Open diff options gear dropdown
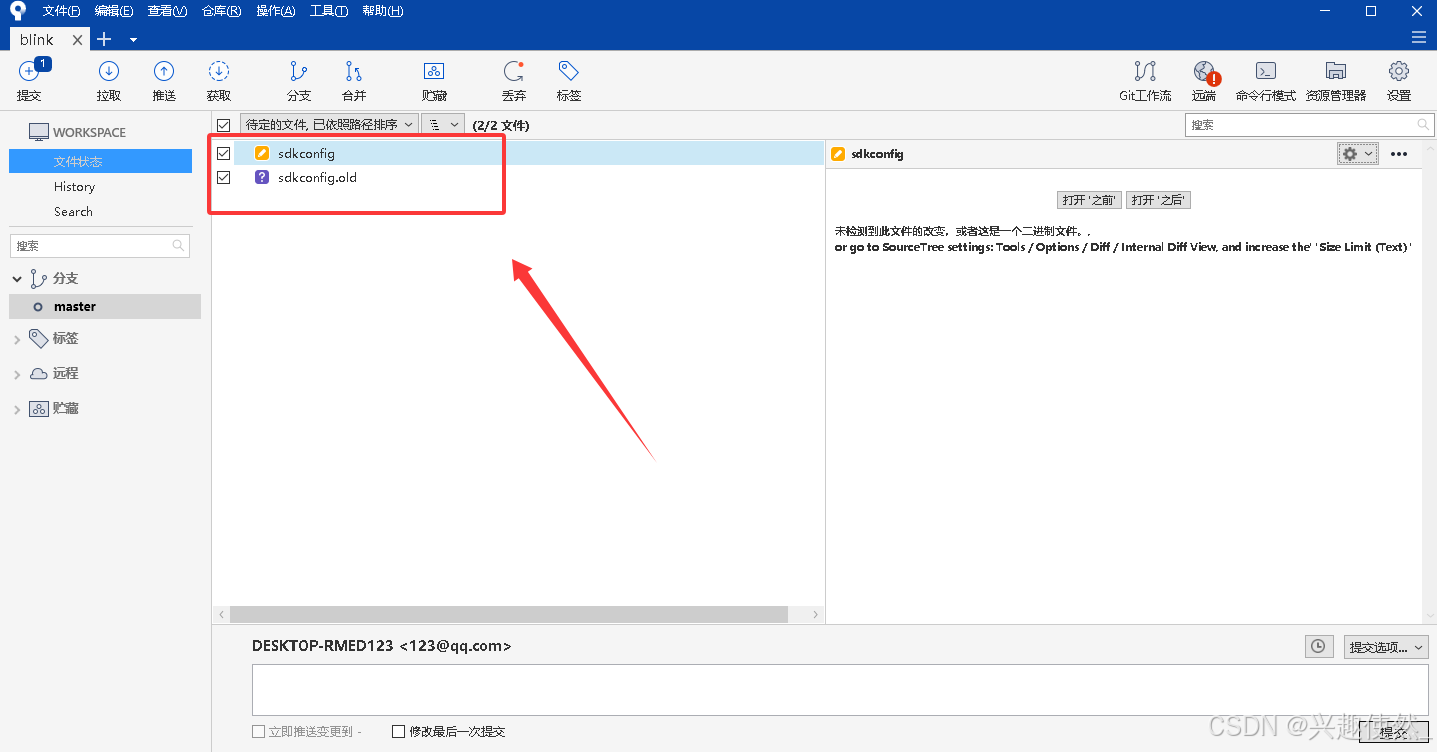Image resolution: width=1437 pixels, height=752 pixels. (x=1358, y=154)
